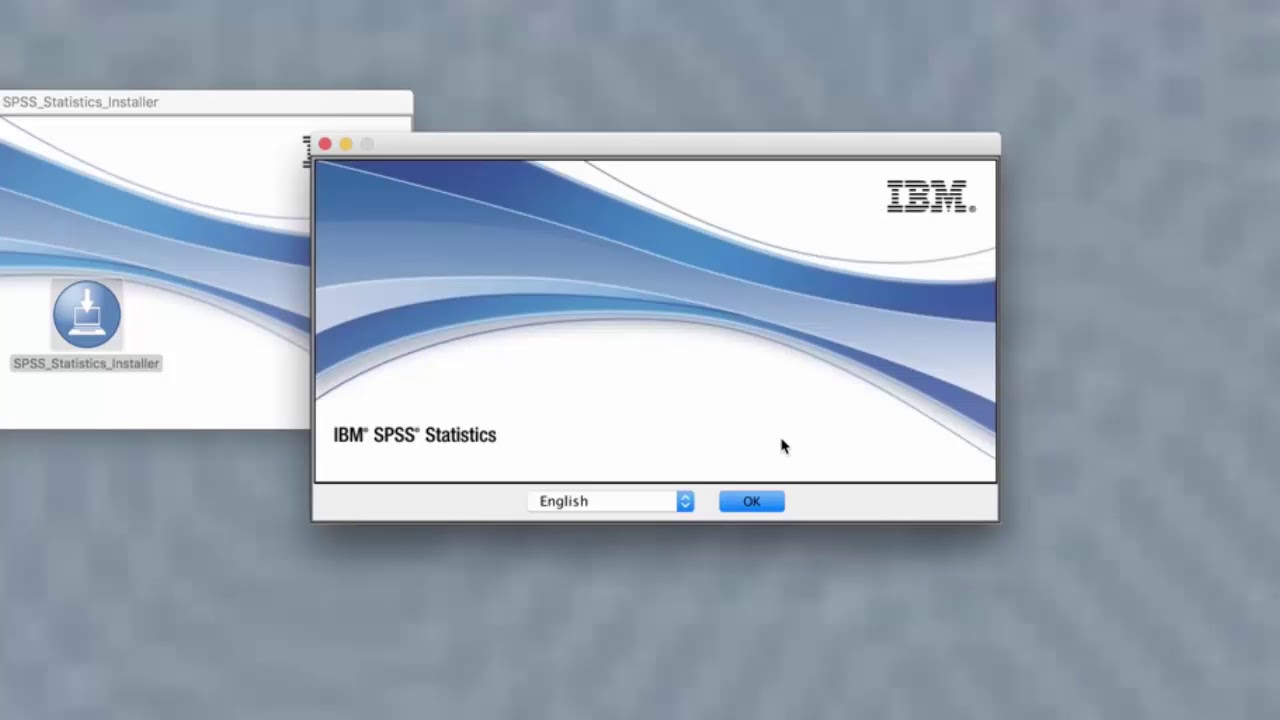1280x720 pixels.
Task: Open the SPSS_Statistics_Installer disk icon
Action: pyautogui.click(x=87, y=315)
